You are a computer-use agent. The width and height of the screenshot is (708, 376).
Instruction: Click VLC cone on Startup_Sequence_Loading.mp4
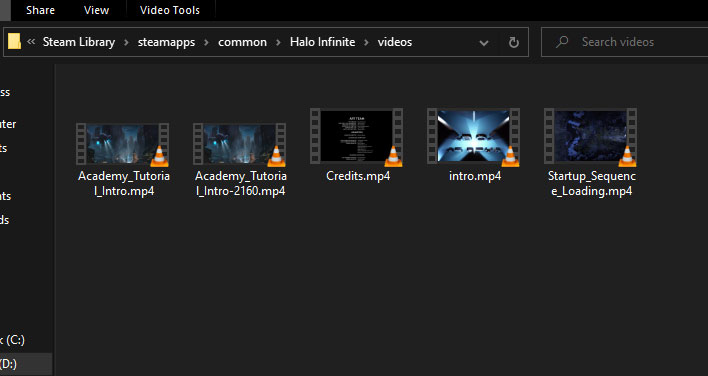pos(627,156)
